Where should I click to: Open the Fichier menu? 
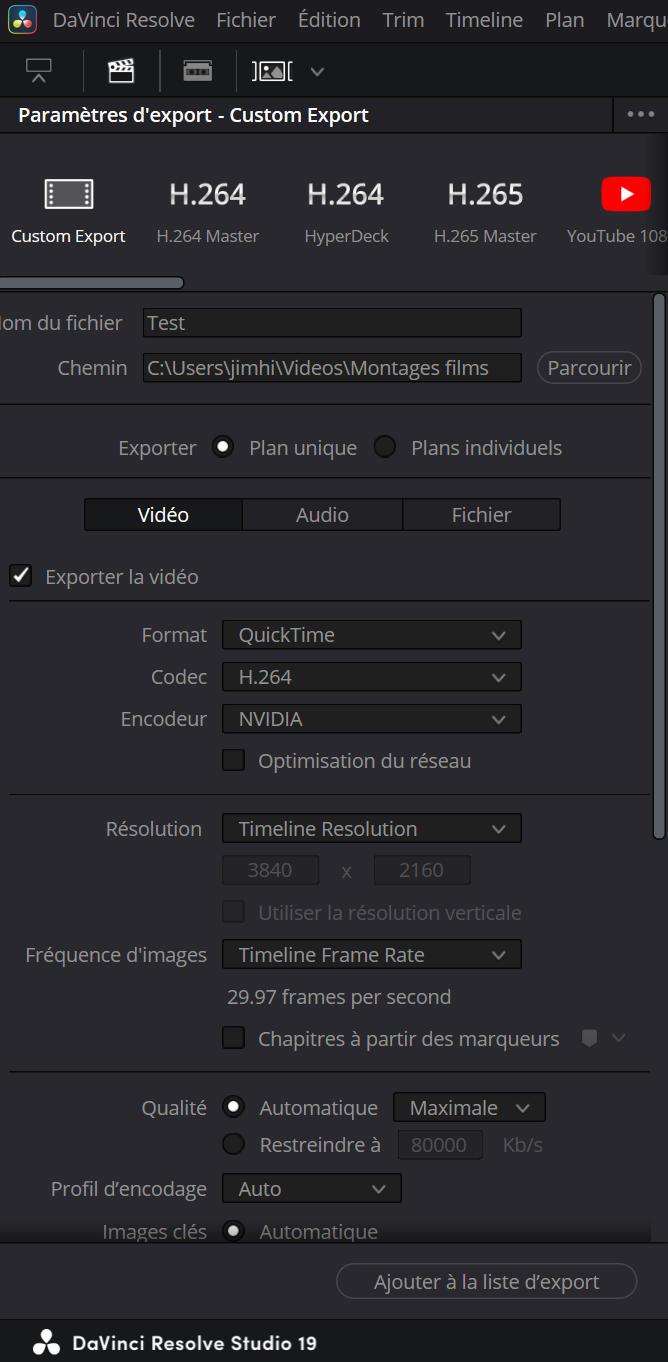coord(246,20)
